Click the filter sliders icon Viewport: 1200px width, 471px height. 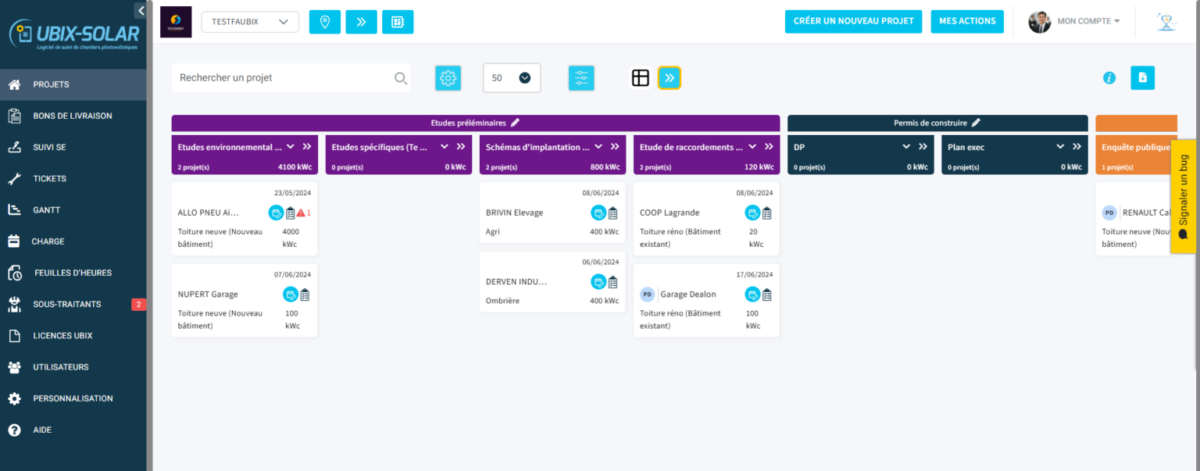pos(581,78)
